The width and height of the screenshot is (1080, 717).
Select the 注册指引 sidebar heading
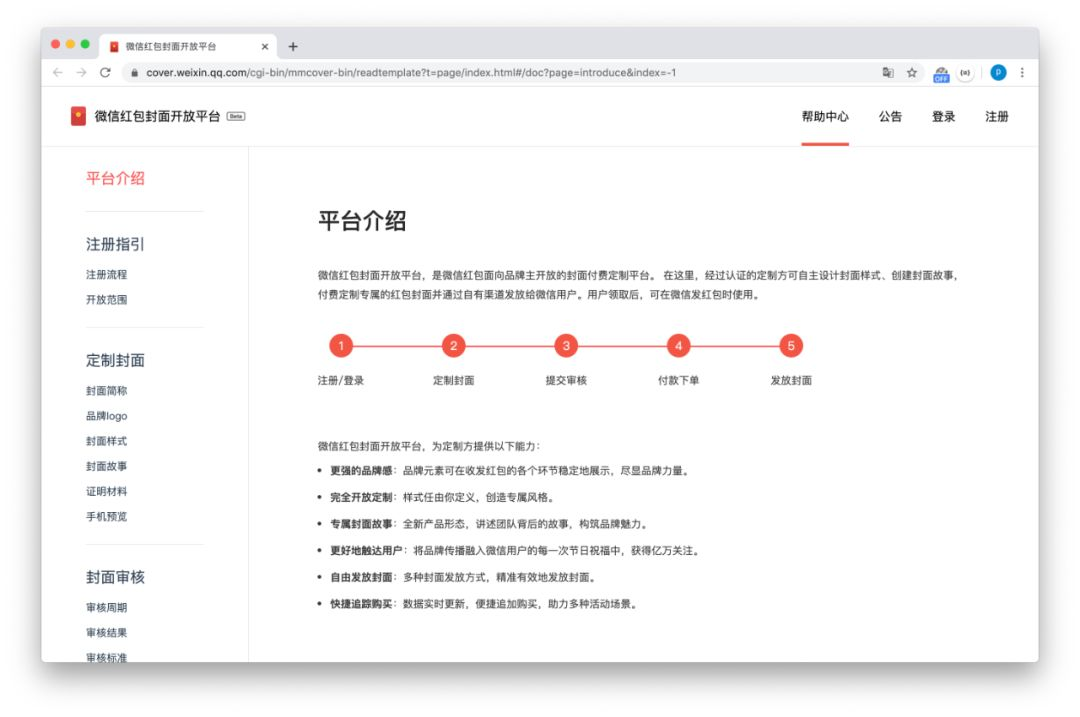(x=115, y=245)
